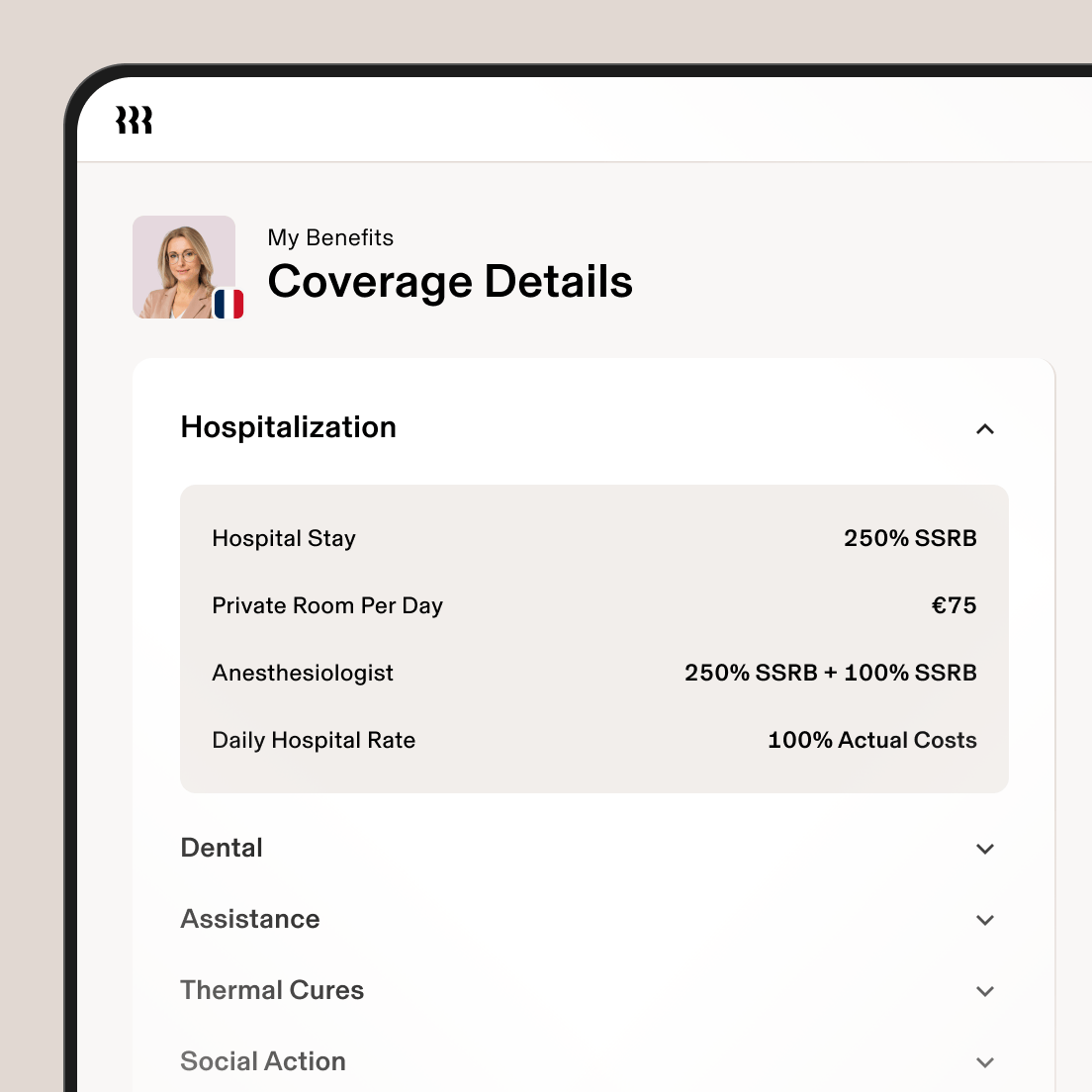The width and height of the screenshot is (1092, 1092).
Task: Select the Anesthesiologist coverage row
Action: point(303,673)
